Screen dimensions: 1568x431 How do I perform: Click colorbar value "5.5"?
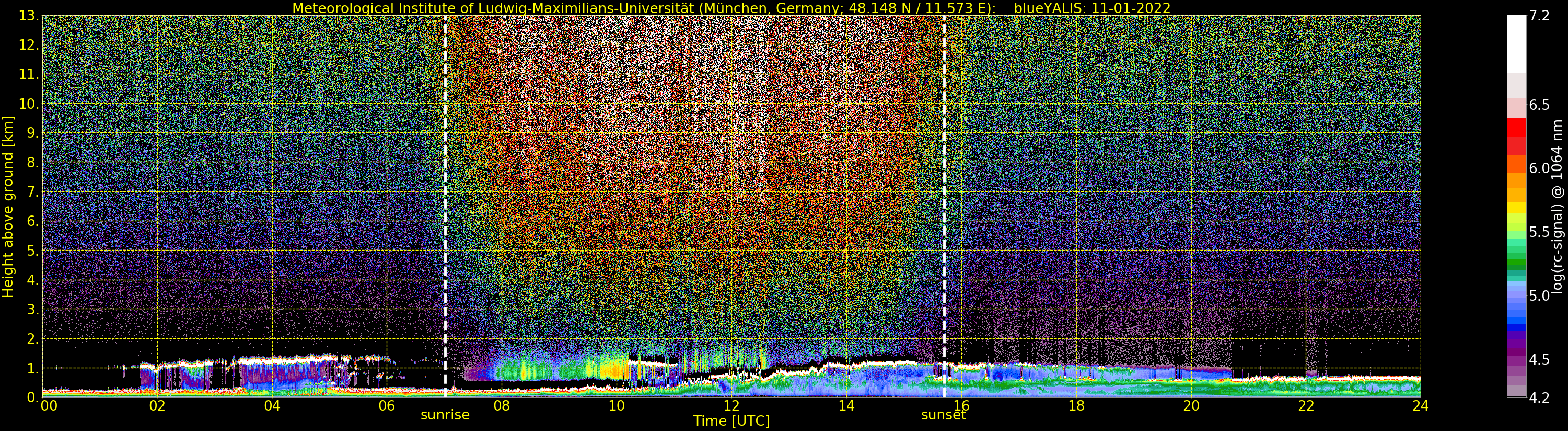point(1539,232)
